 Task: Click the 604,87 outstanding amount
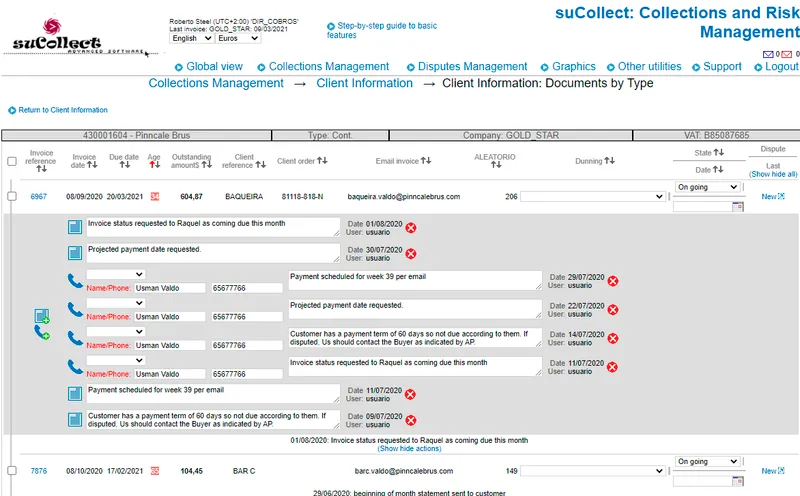click(x=191, y=196)
